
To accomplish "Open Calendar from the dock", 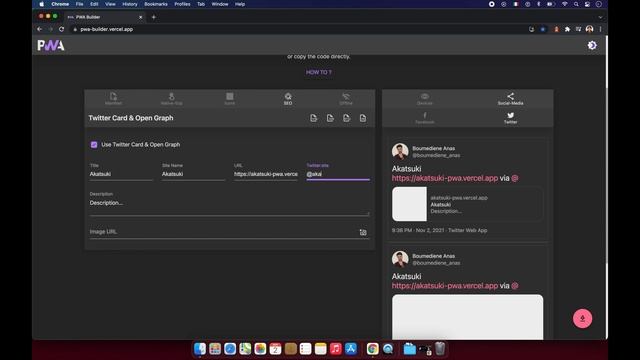I will click(275, 349).
